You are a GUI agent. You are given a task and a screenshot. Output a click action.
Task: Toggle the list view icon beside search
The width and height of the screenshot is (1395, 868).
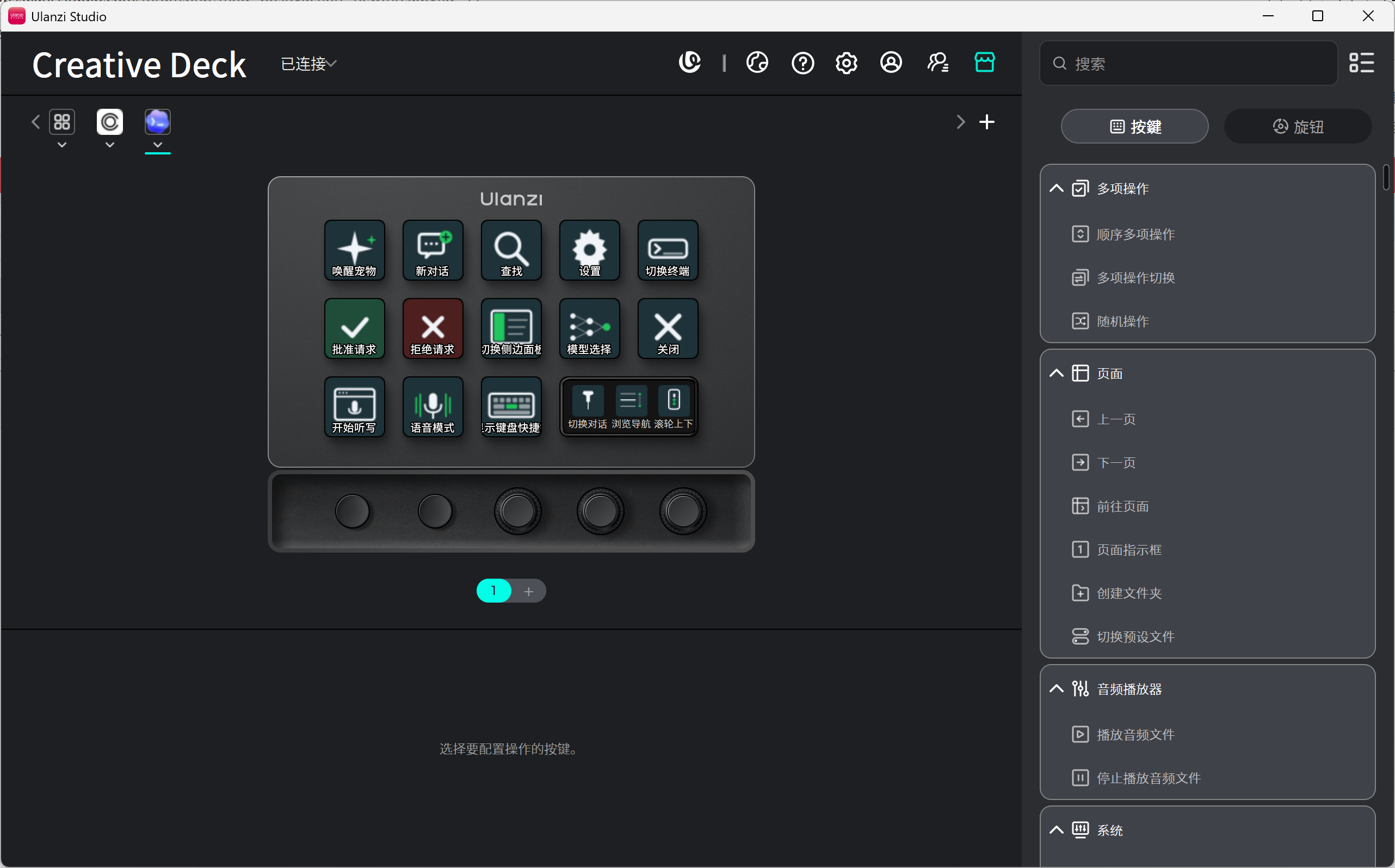click(x=1361, y=63)
